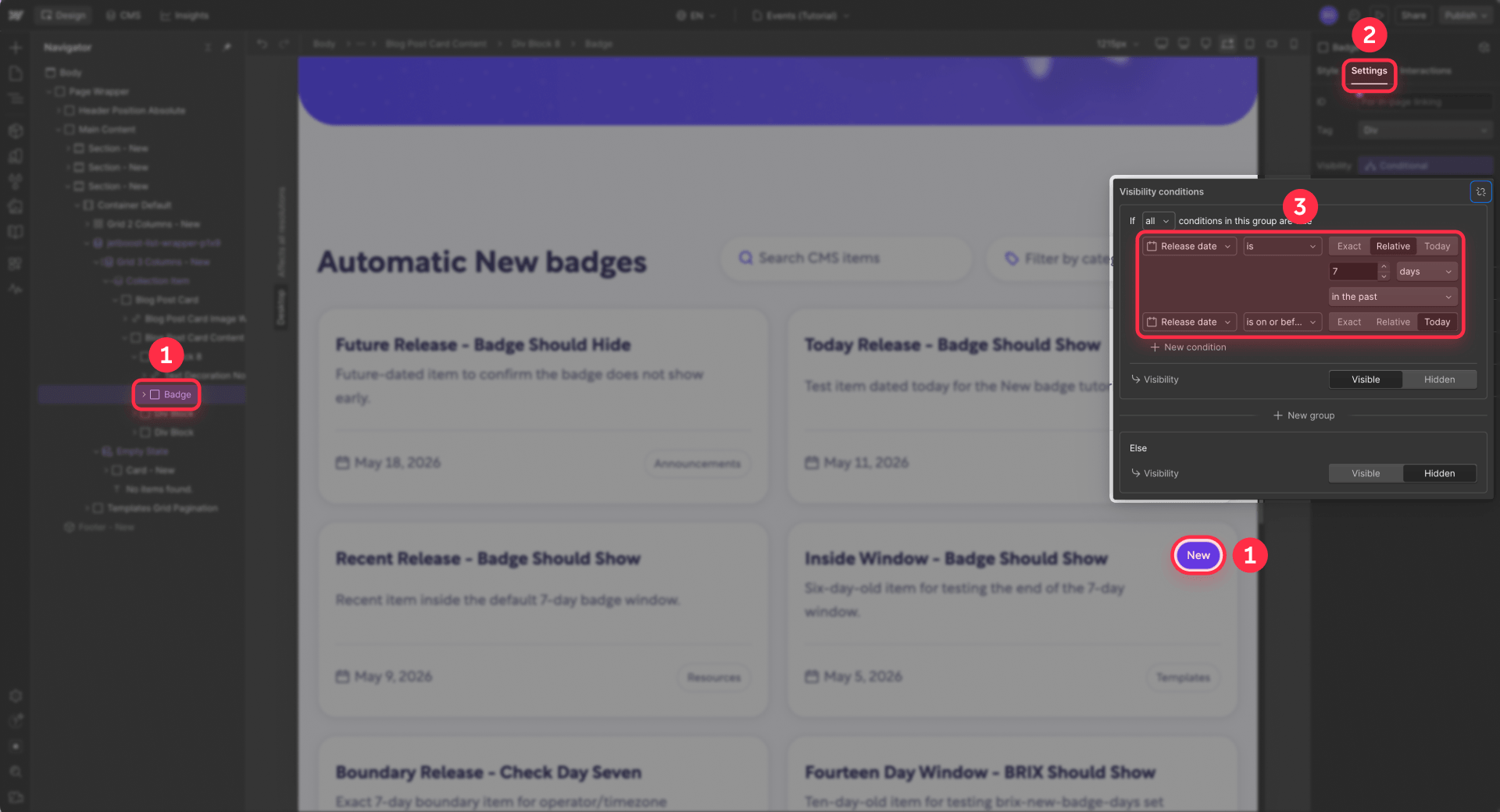Increment the days value with up arrow
Viewport: 1500px width, 812px height.
tap(1384, 267)
